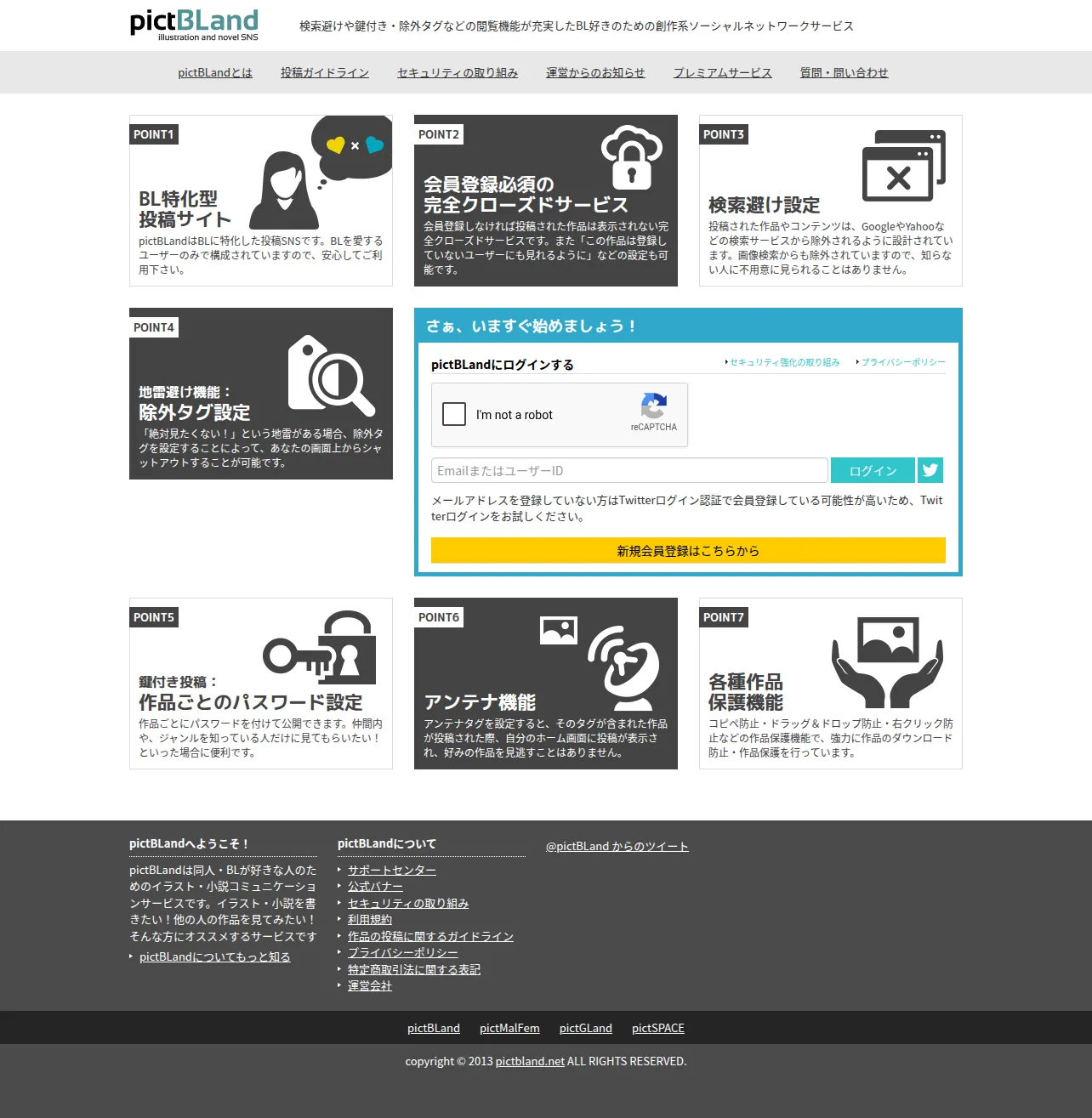Click the さぁ、いますぐ始めましょう！ banner heading
The image size is (1092, 1118).
(x=532, y=326)
